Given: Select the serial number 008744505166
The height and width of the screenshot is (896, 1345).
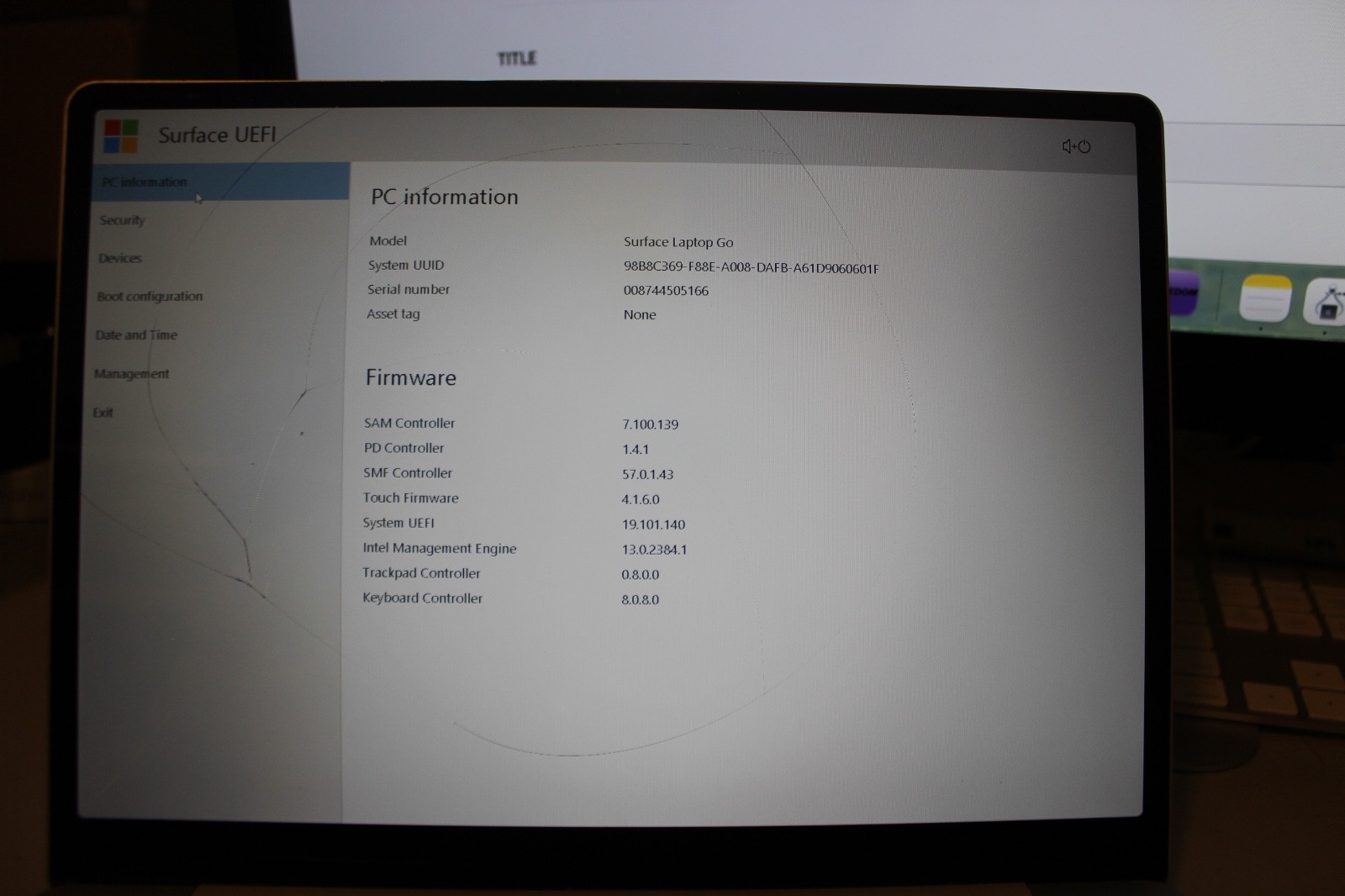Looking at the screenshot, I should click(666, 291).
